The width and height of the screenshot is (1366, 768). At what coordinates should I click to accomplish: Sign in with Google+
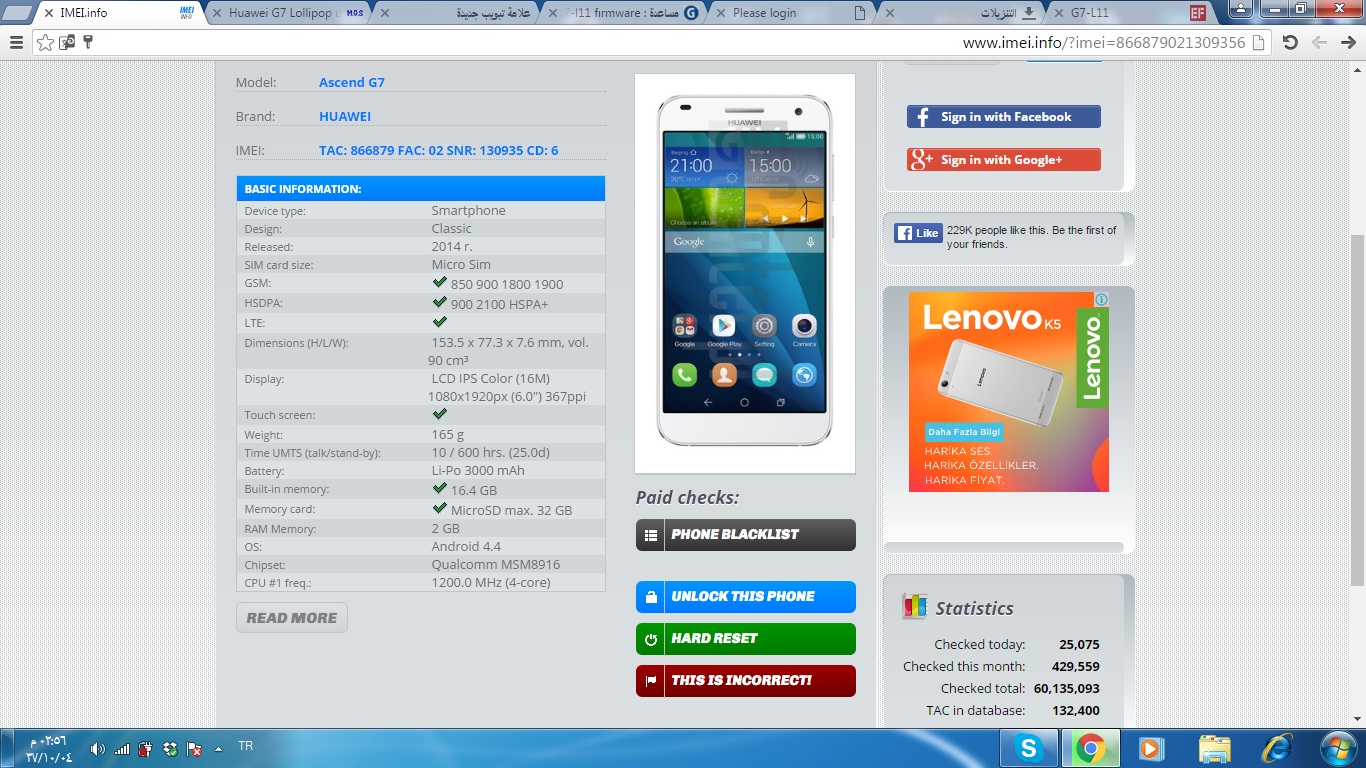coord(1004,160)
